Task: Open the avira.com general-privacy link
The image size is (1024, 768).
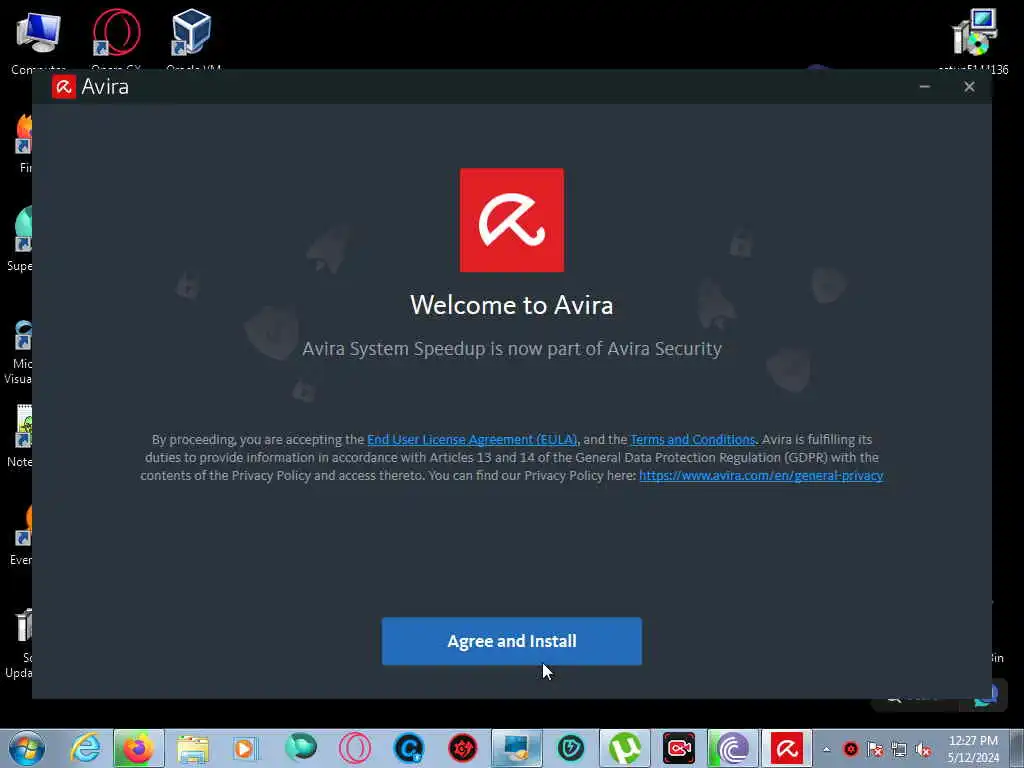Action: (761, 475)
